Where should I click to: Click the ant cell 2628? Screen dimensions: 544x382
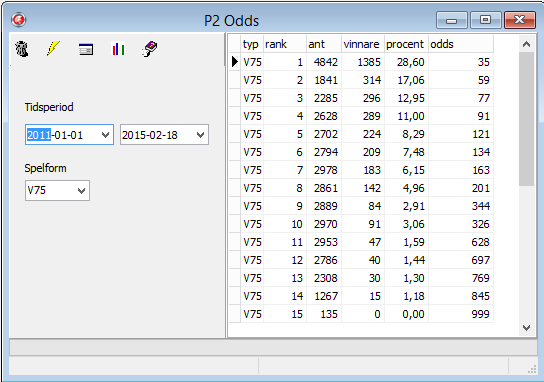(324, 116)
